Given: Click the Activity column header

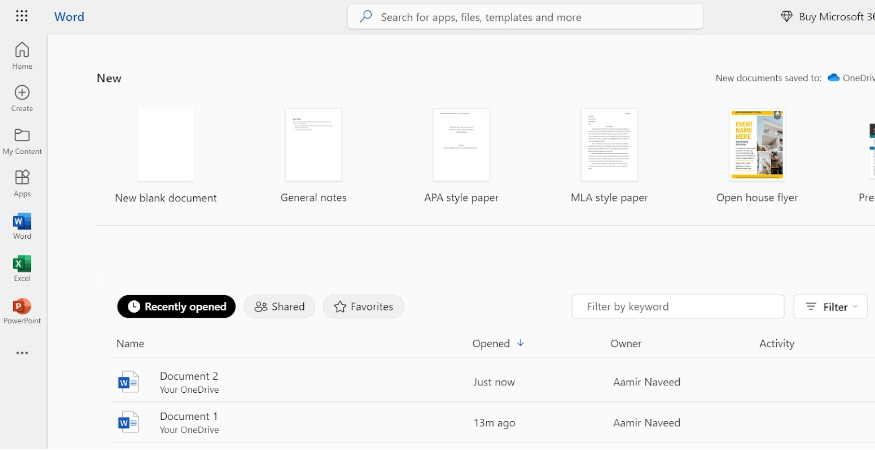Looking at the screenshot, I should point(776,343).
